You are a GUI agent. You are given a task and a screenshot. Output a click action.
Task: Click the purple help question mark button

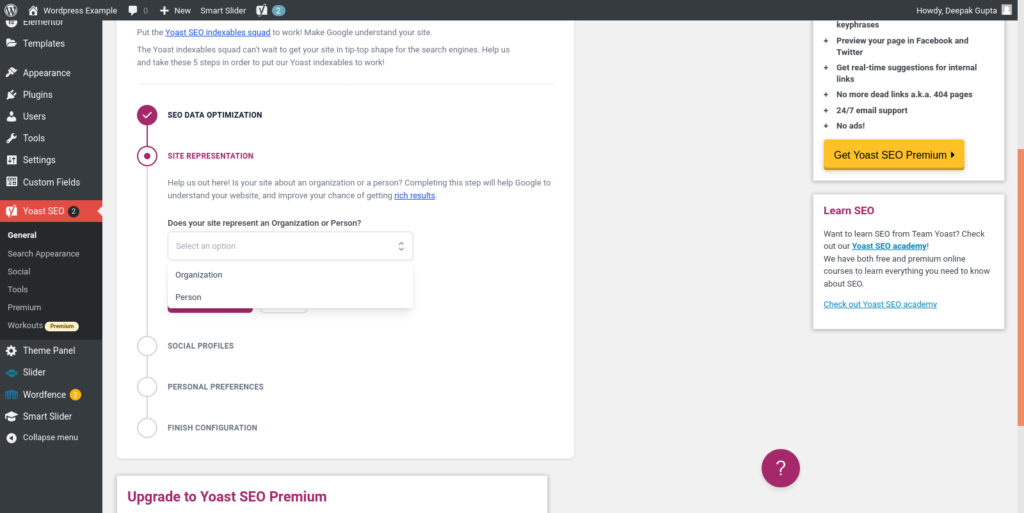[x=781, y=467]
